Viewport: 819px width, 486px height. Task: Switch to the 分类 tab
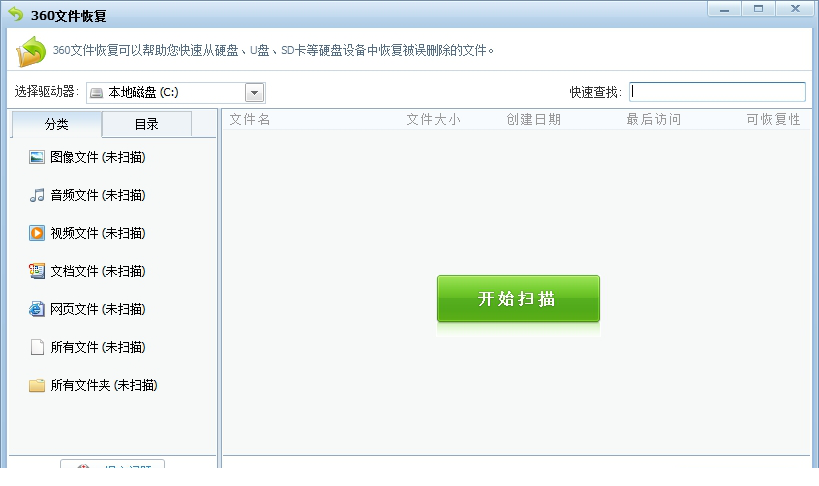point(56,124)
